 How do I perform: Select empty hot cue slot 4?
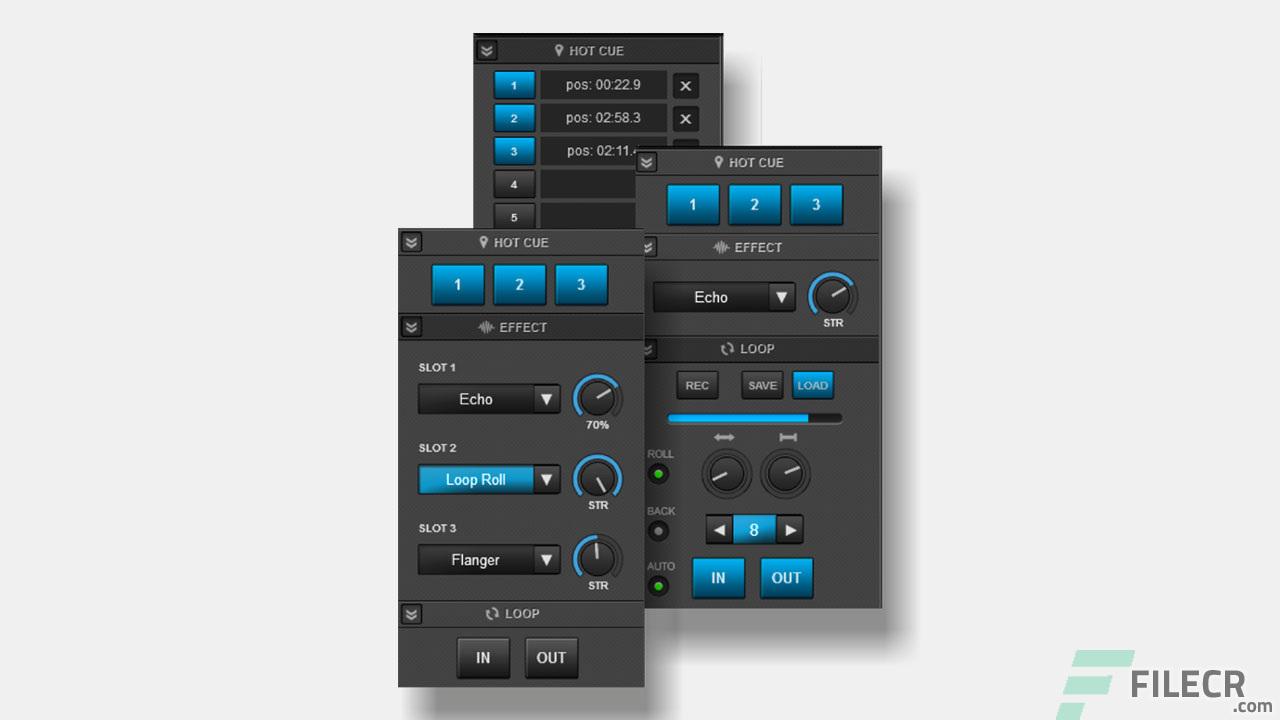(514, 184)
